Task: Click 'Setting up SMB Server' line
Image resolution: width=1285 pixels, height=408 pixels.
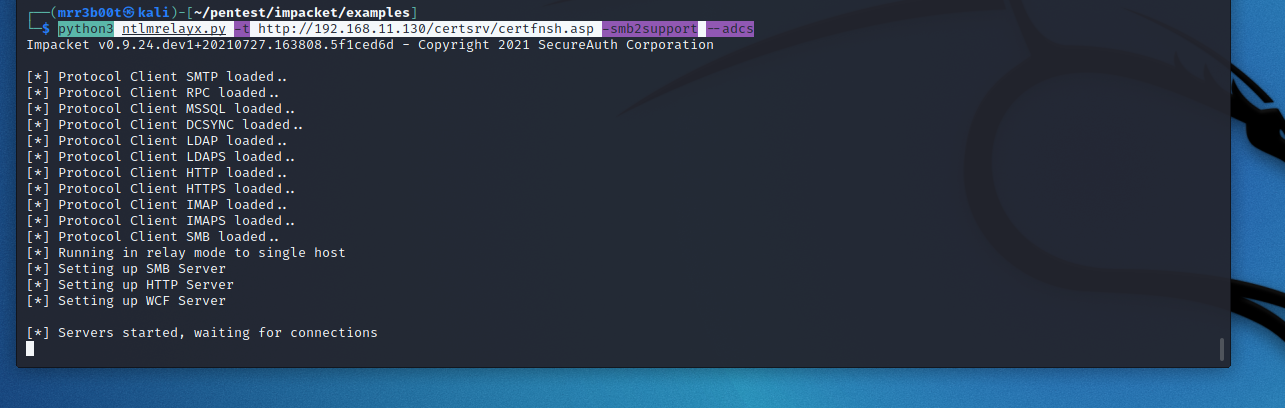Action: pos(126,269)
